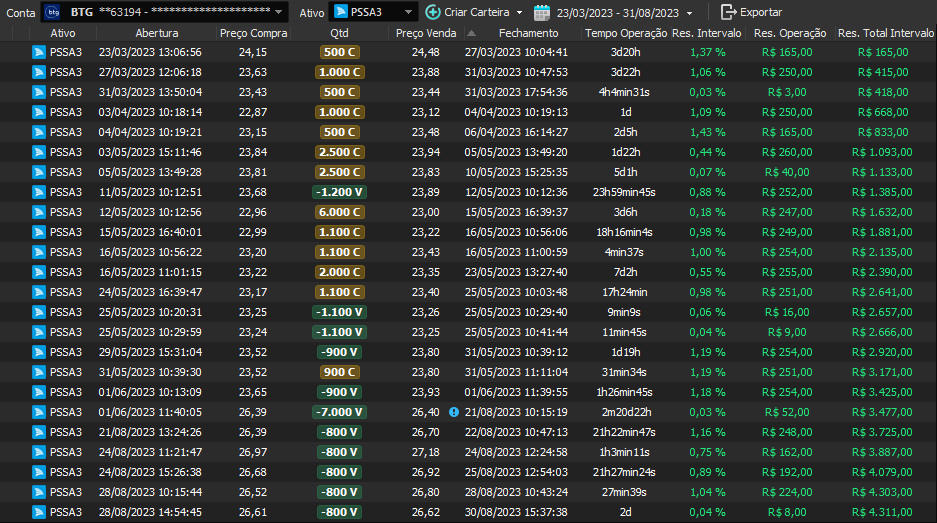This screenshot has height=523, width=937.
Task: Click the -7.000 V quantity badge
Action: pyautogui.click(x=339, y=412)
